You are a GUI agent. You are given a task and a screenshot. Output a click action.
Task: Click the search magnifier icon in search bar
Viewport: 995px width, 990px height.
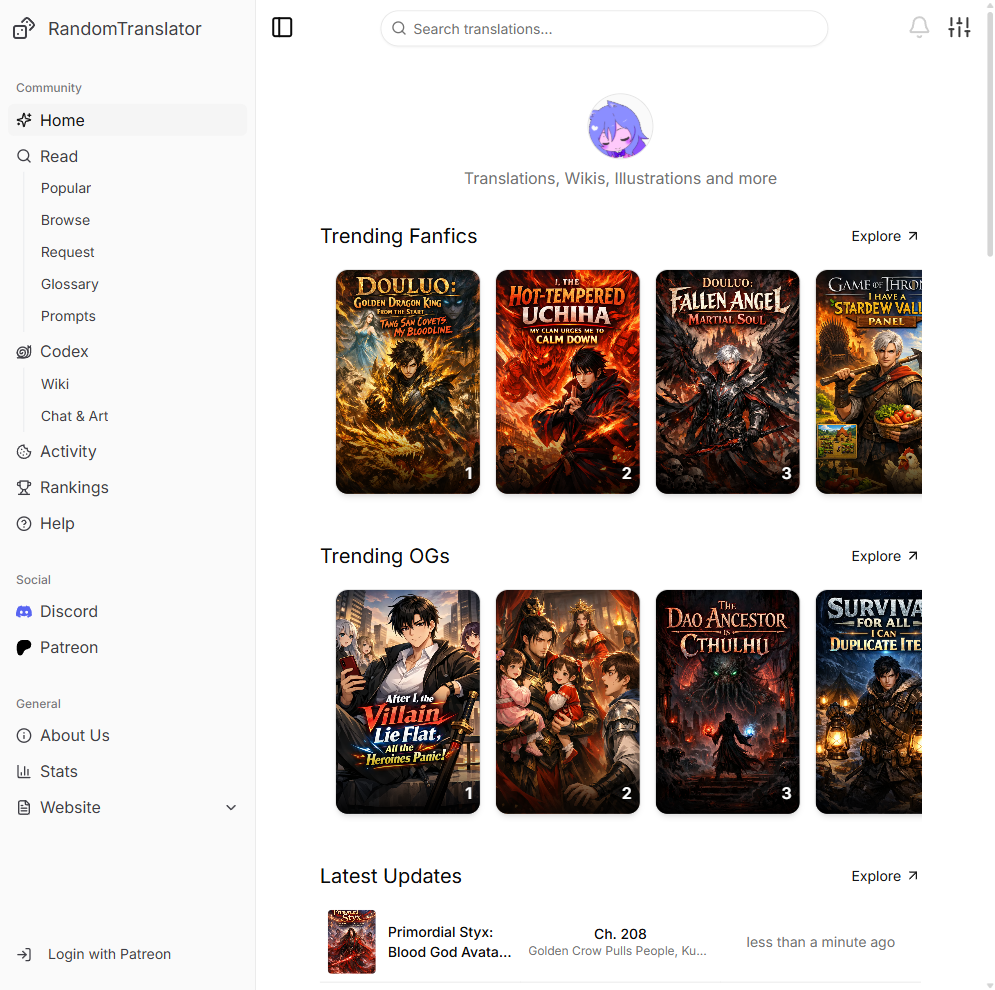pyautogui.click(x=399, y=29)
